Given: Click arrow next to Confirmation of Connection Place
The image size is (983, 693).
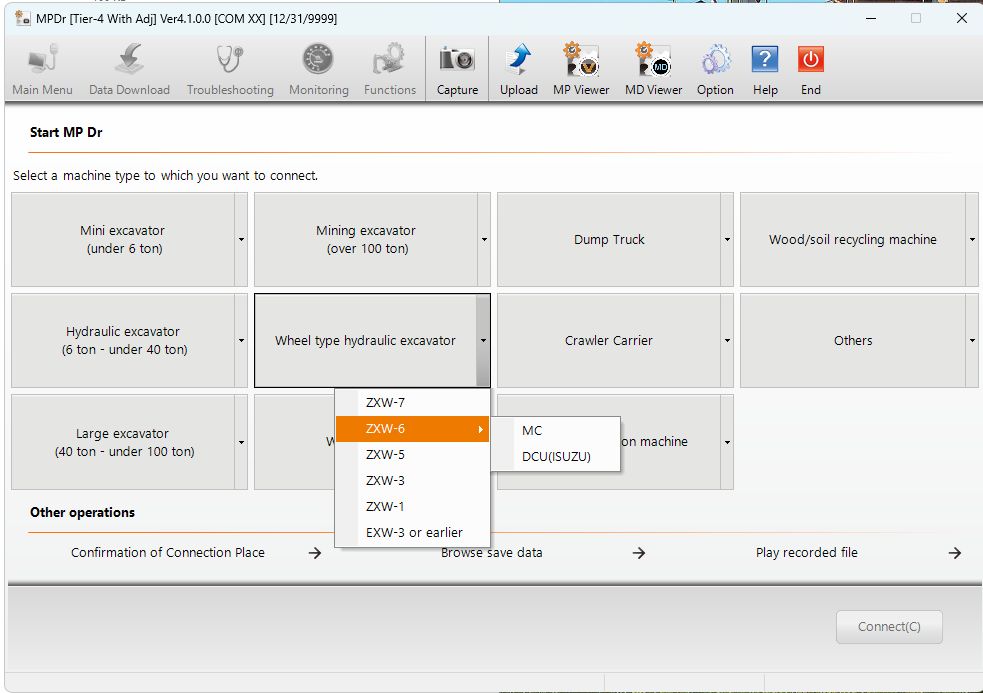Looking at the screenshot, I should coord(315,553).
